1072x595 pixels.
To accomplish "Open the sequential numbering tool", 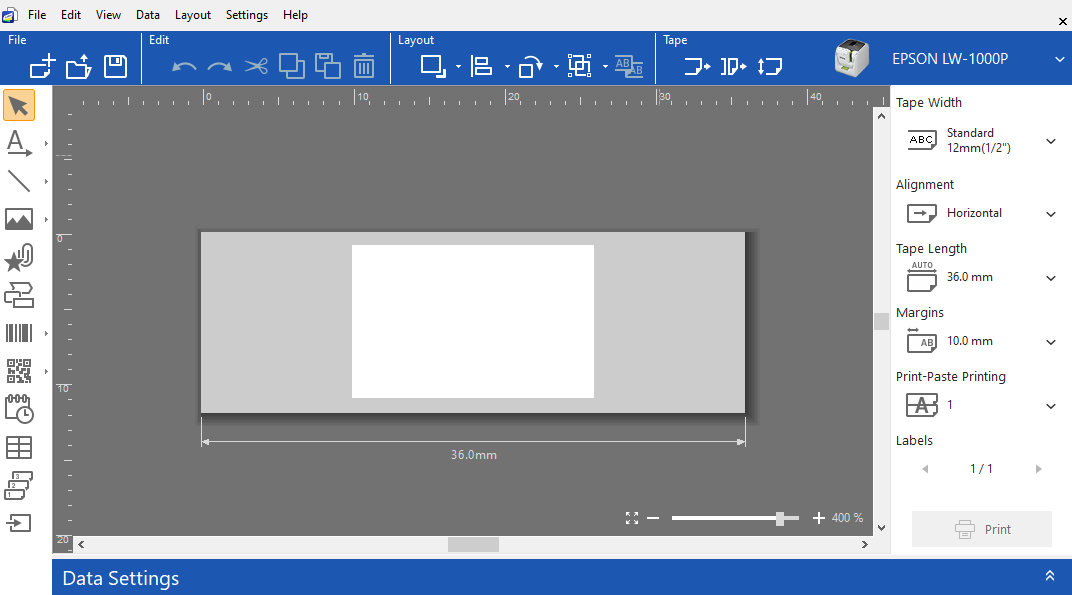I will click(x=18, y=485).
